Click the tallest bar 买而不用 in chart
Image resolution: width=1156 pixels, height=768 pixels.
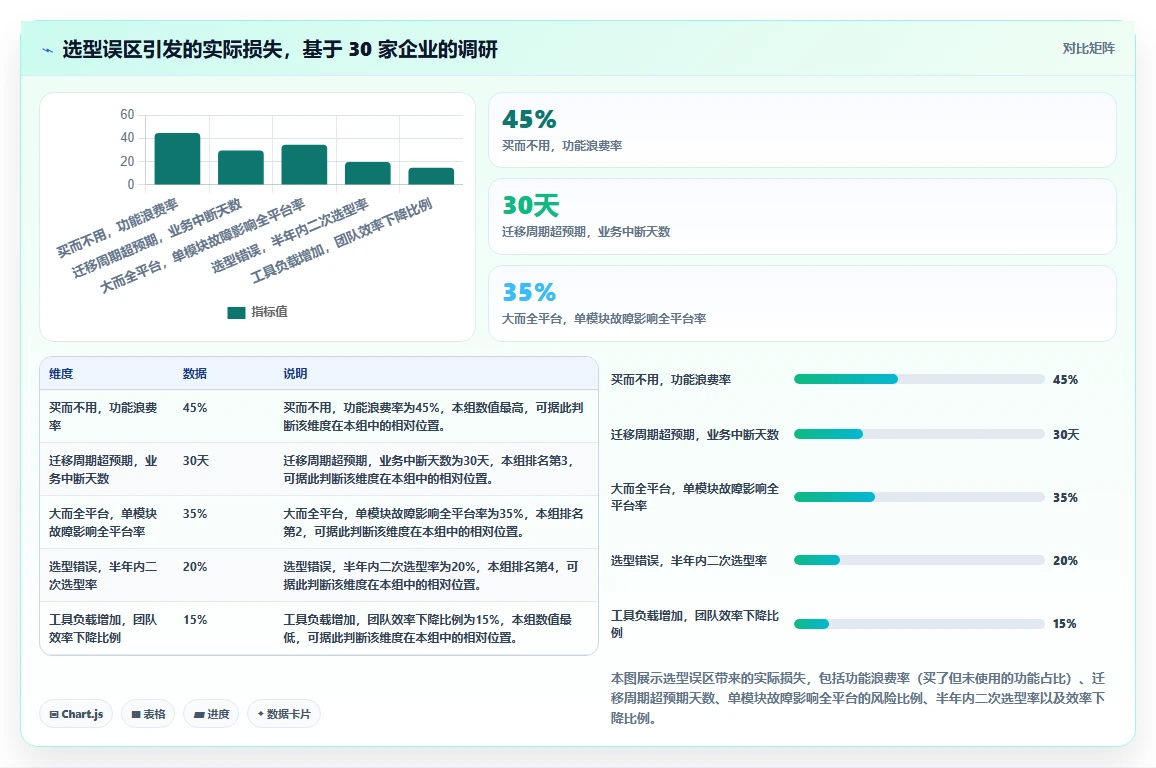[x=177, y=158]
